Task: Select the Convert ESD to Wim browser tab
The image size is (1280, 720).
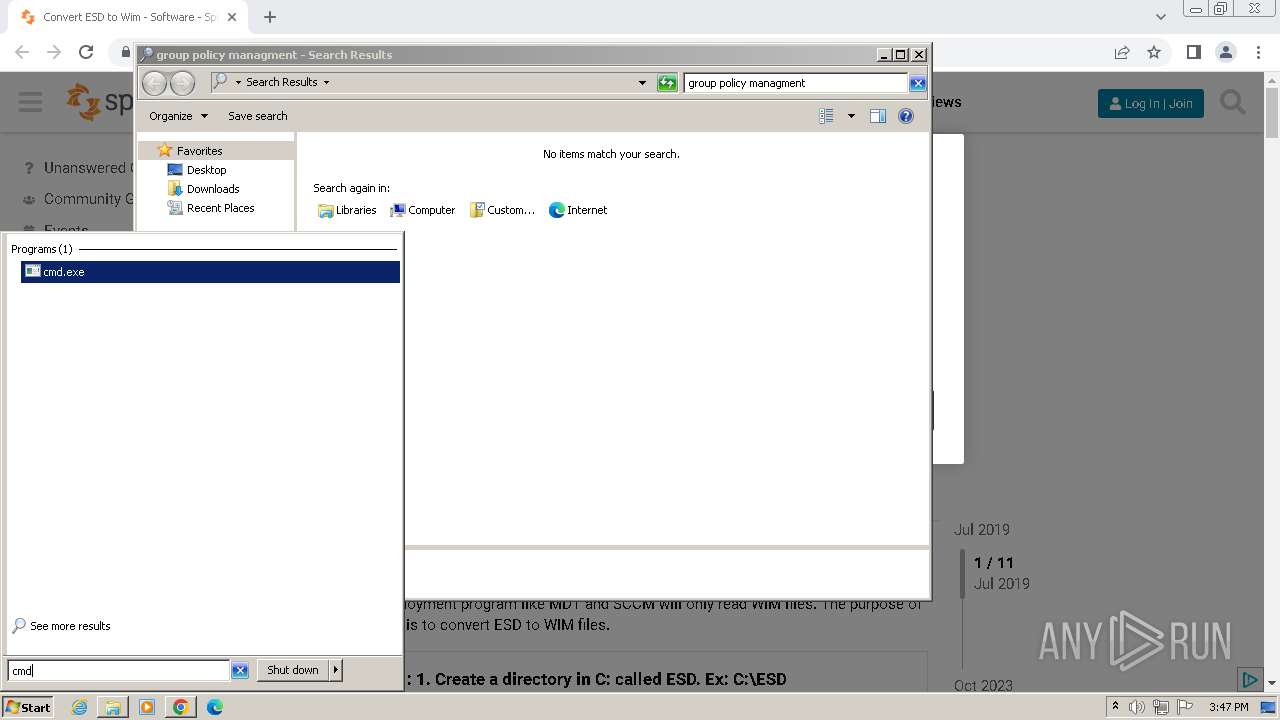Action: click(x=128, y=17)
